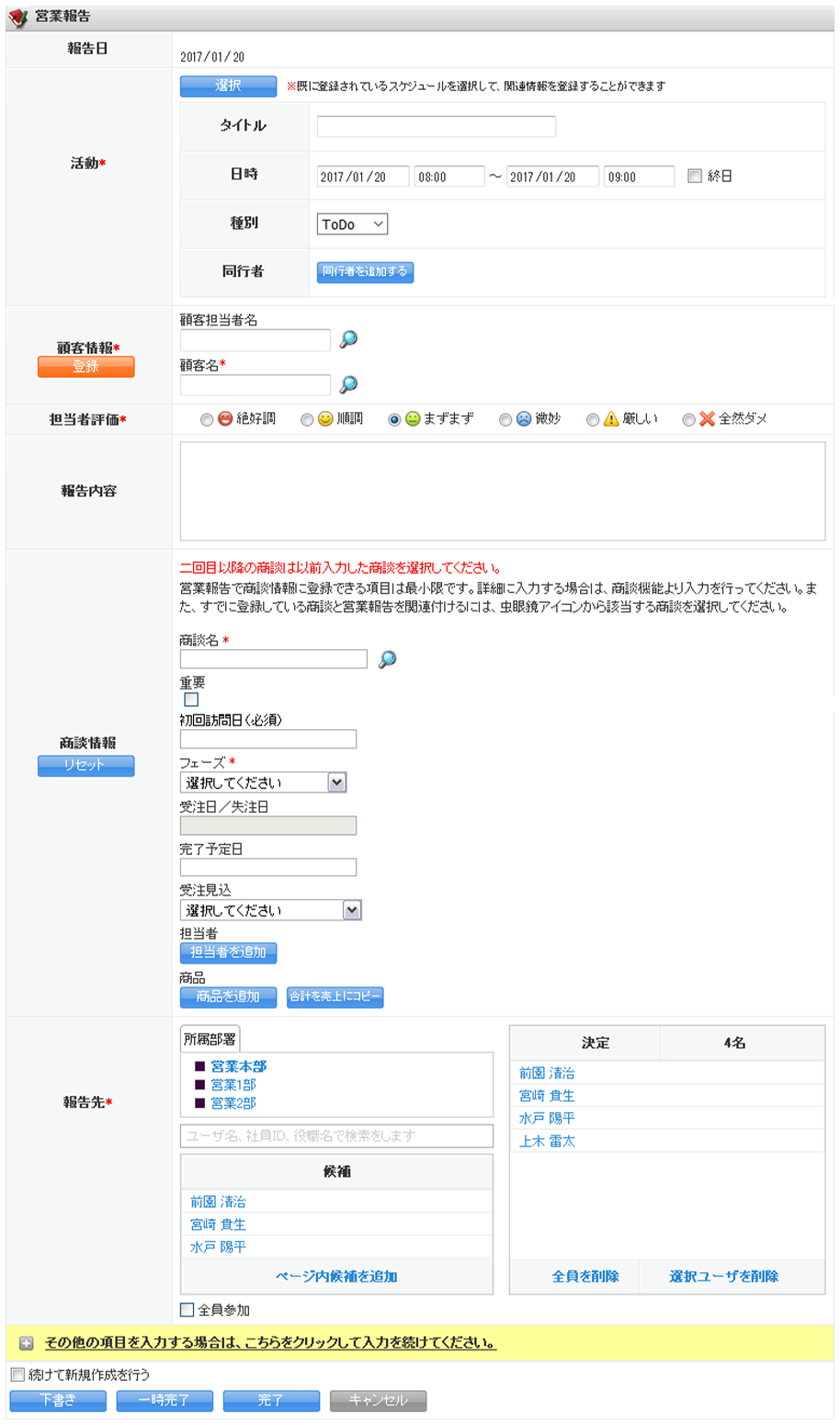Select 営業本部 department
840x1425 pixels.
(x=239, y=1066)
